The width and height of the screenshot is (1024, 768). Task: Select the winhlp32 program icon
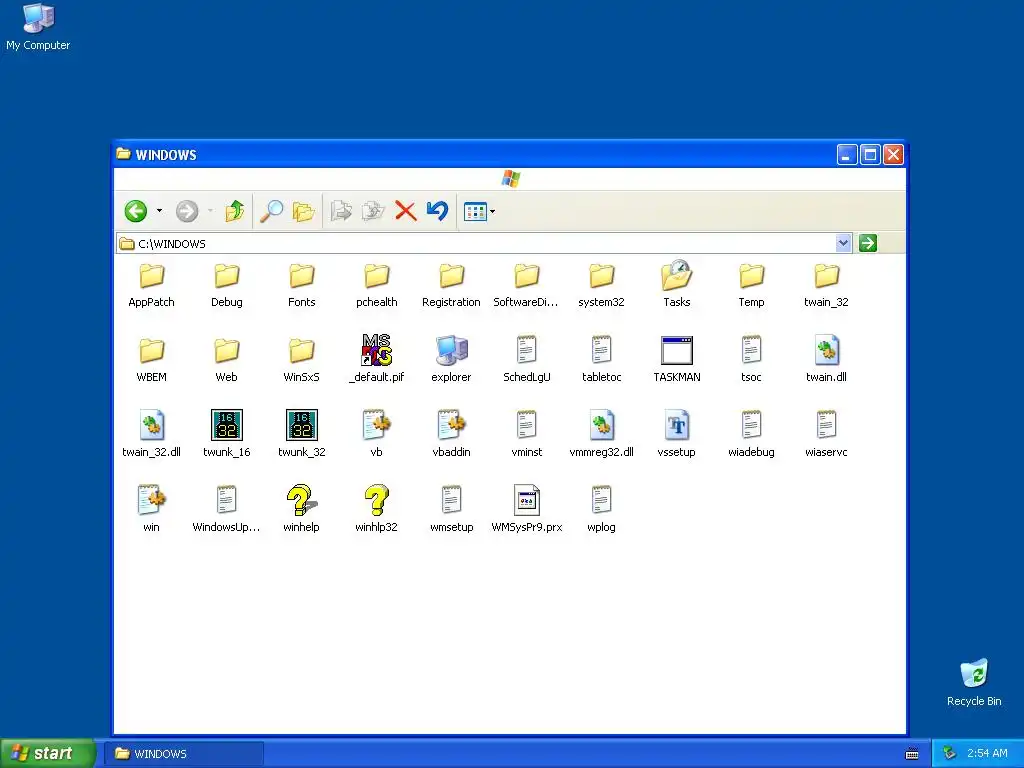click(377, 509)
